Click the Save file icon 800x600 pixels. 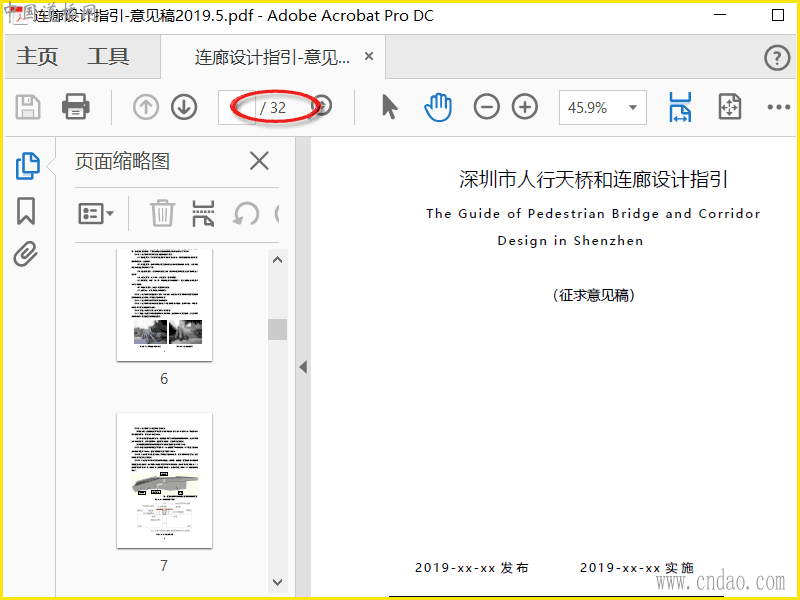pyautogui.click(x=28, y=107)
